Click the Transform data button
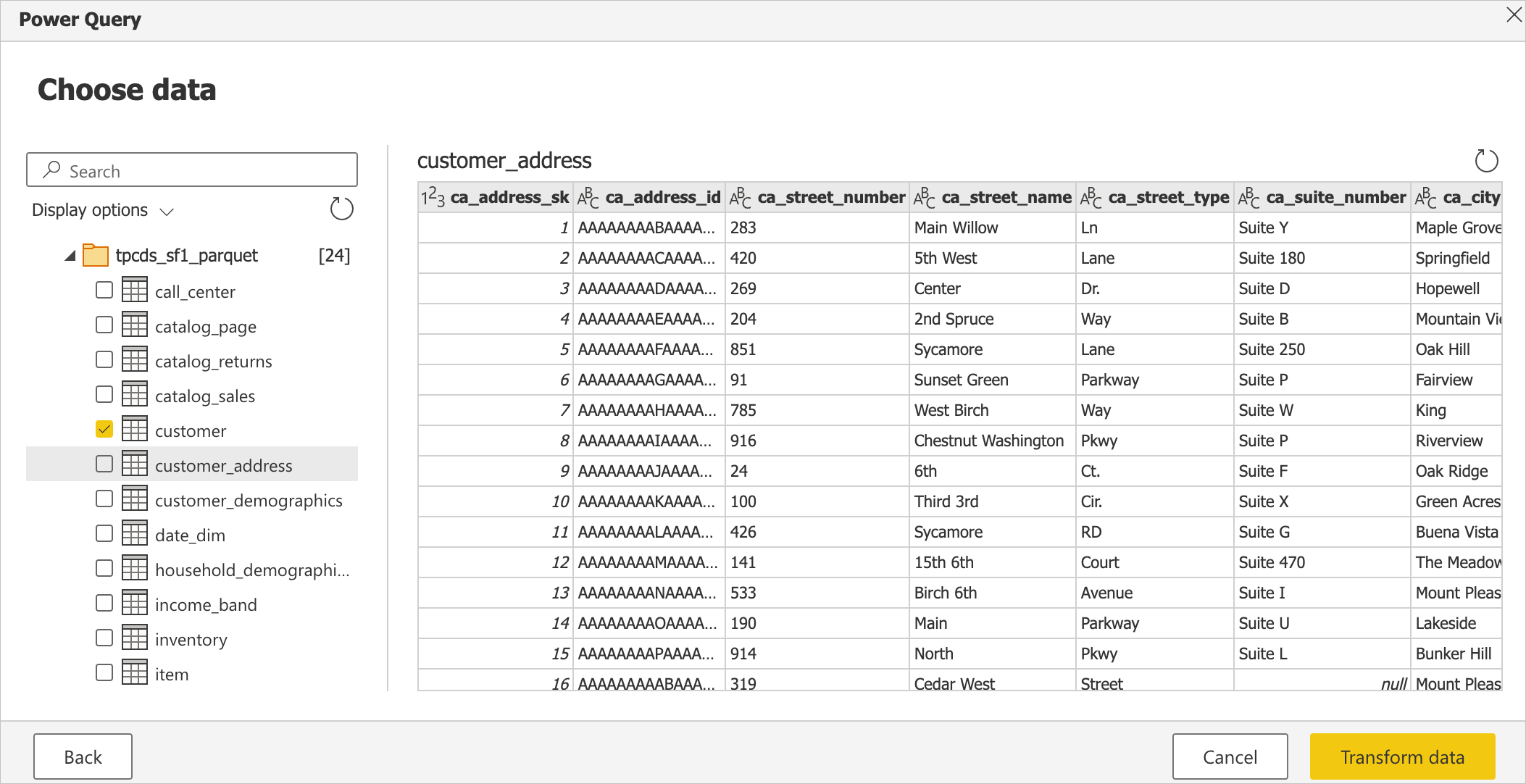This screenshot has width=1526, height=784. point(1401,756)
